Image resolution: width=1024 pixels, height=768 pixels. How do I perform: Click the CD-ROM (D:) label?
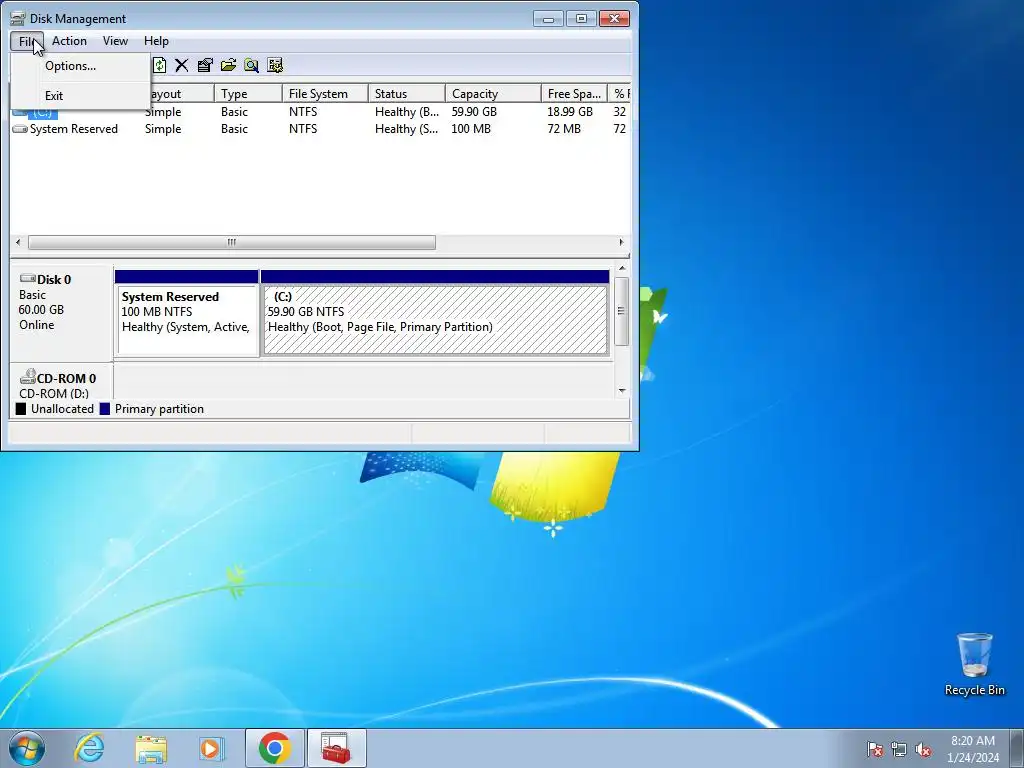coord(54,394)
